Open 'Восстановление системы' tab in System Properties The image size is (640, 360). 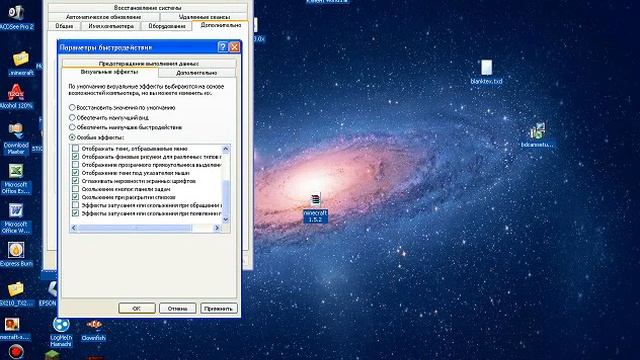point(147,8)
